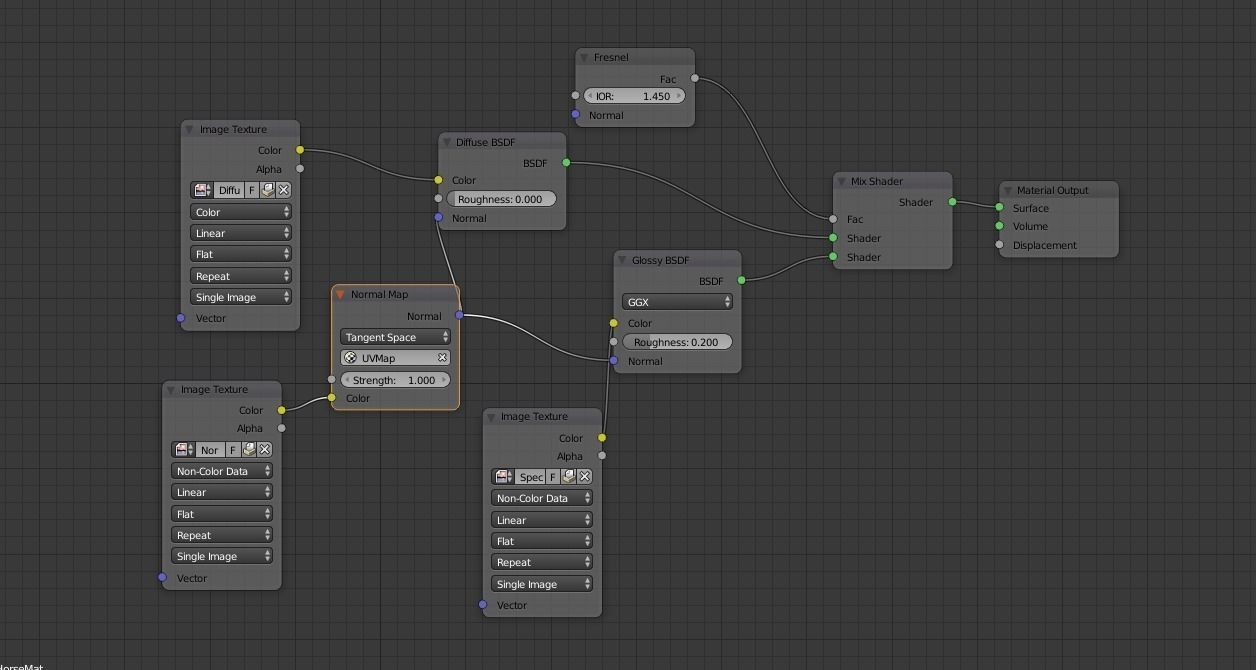
Task: Unlink the Nor image with X icon
Action: coord(265,450)
